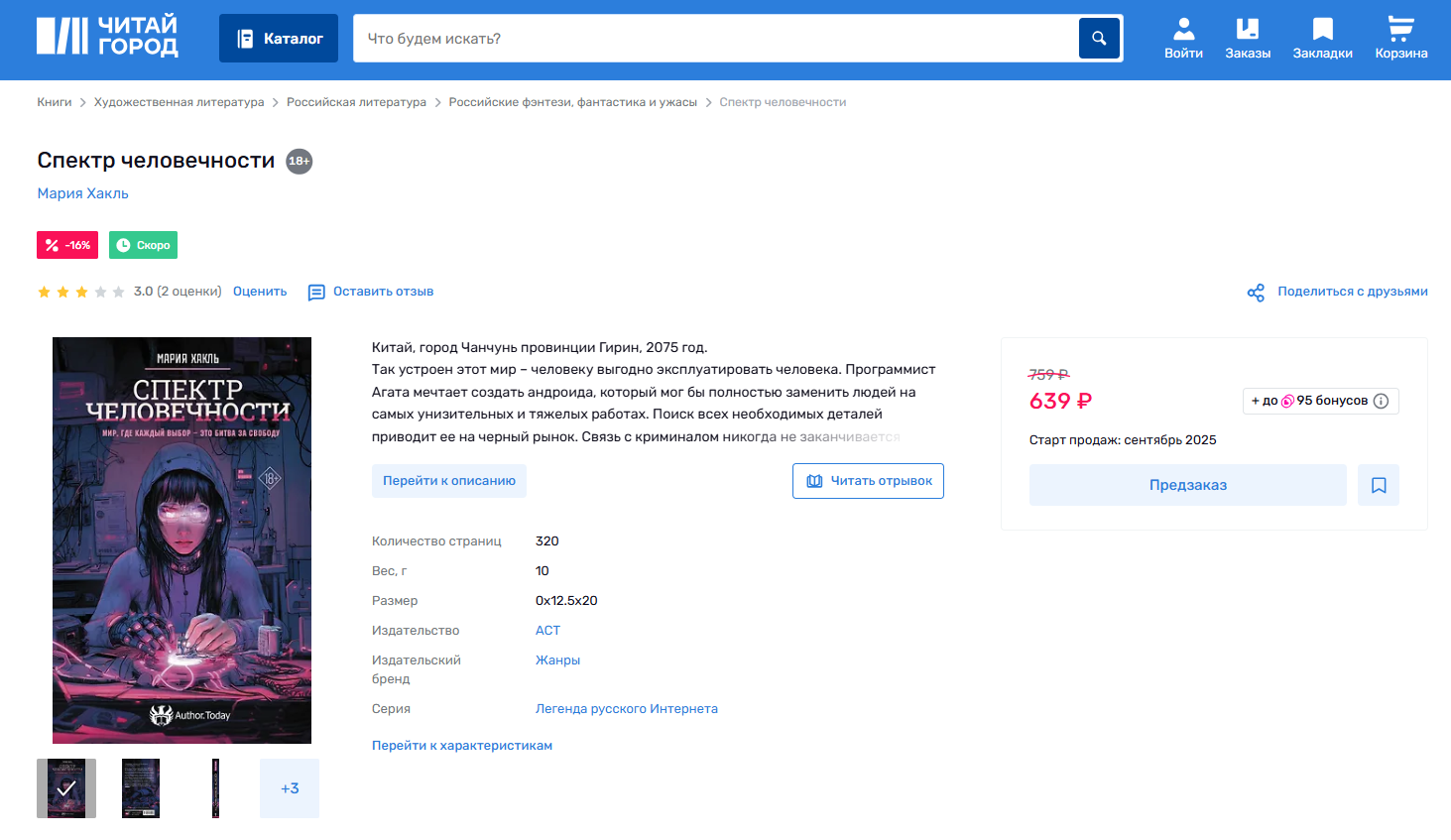
Task: Open the main book cover image
Action: [x=181, y=540]
